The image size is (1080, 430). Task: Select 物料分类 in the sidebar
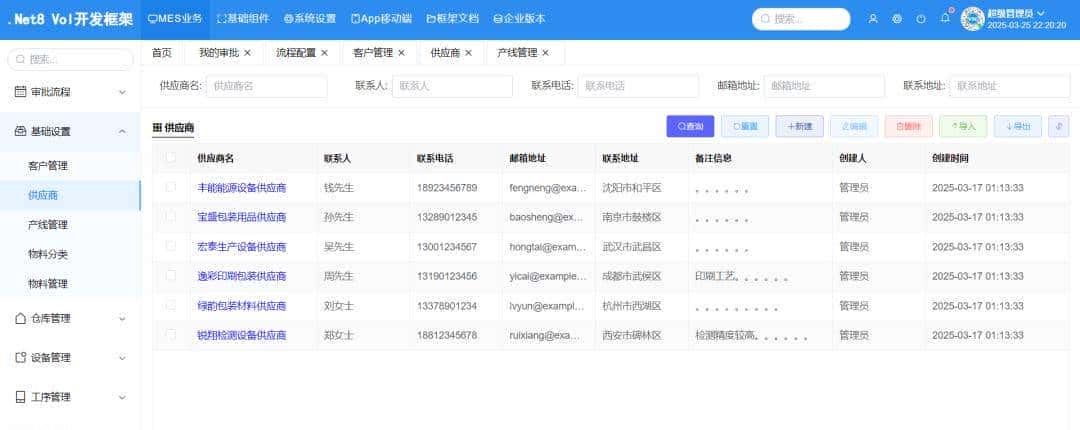click(x=48, y=254)
